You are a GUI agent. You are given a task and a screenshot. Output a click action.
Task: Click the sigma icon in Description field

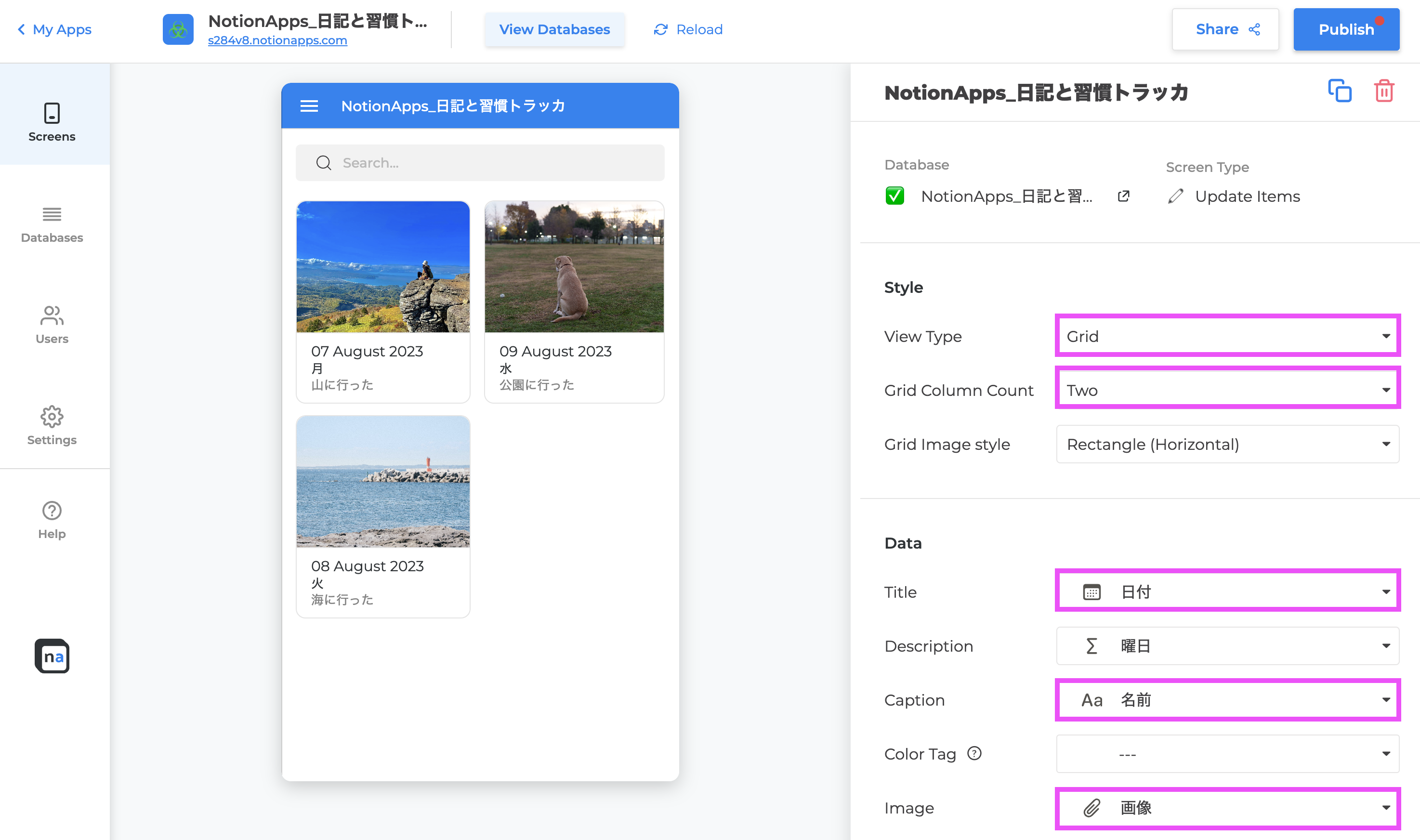click(x=1092, y=646)
